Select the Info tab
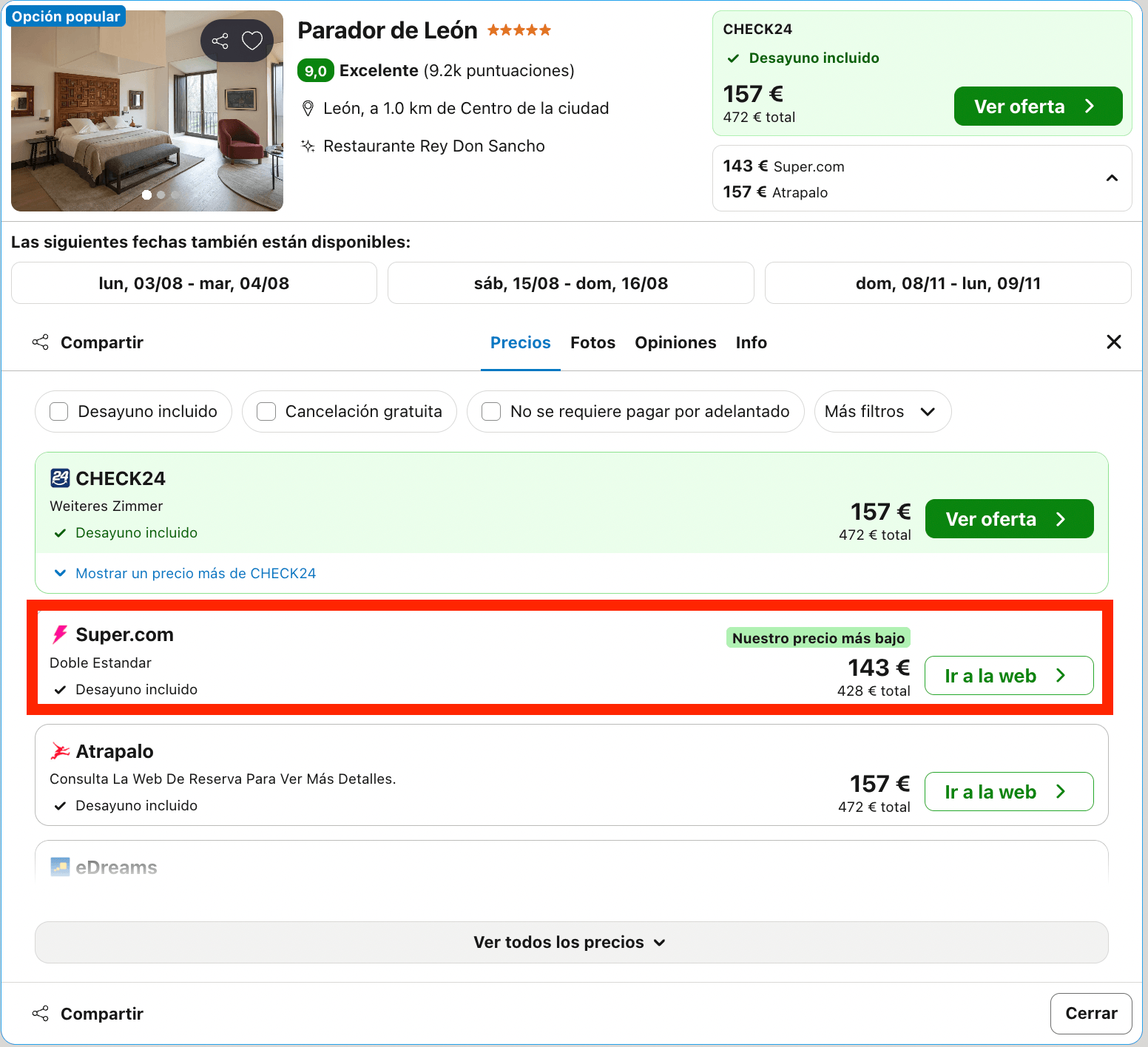Screen dimensions: 1148x1047 pyautogui.click(x=752, y=342)
